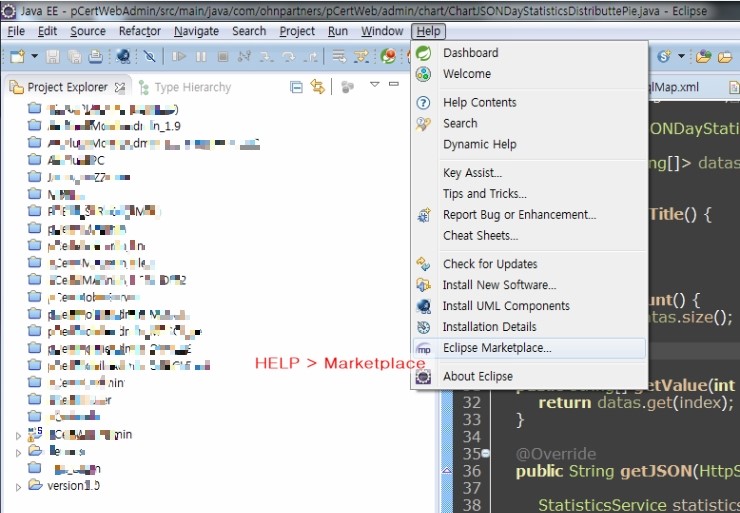Select Check for Updates
The height and width of the screenshot is (513, 740).
click(529, 264)
